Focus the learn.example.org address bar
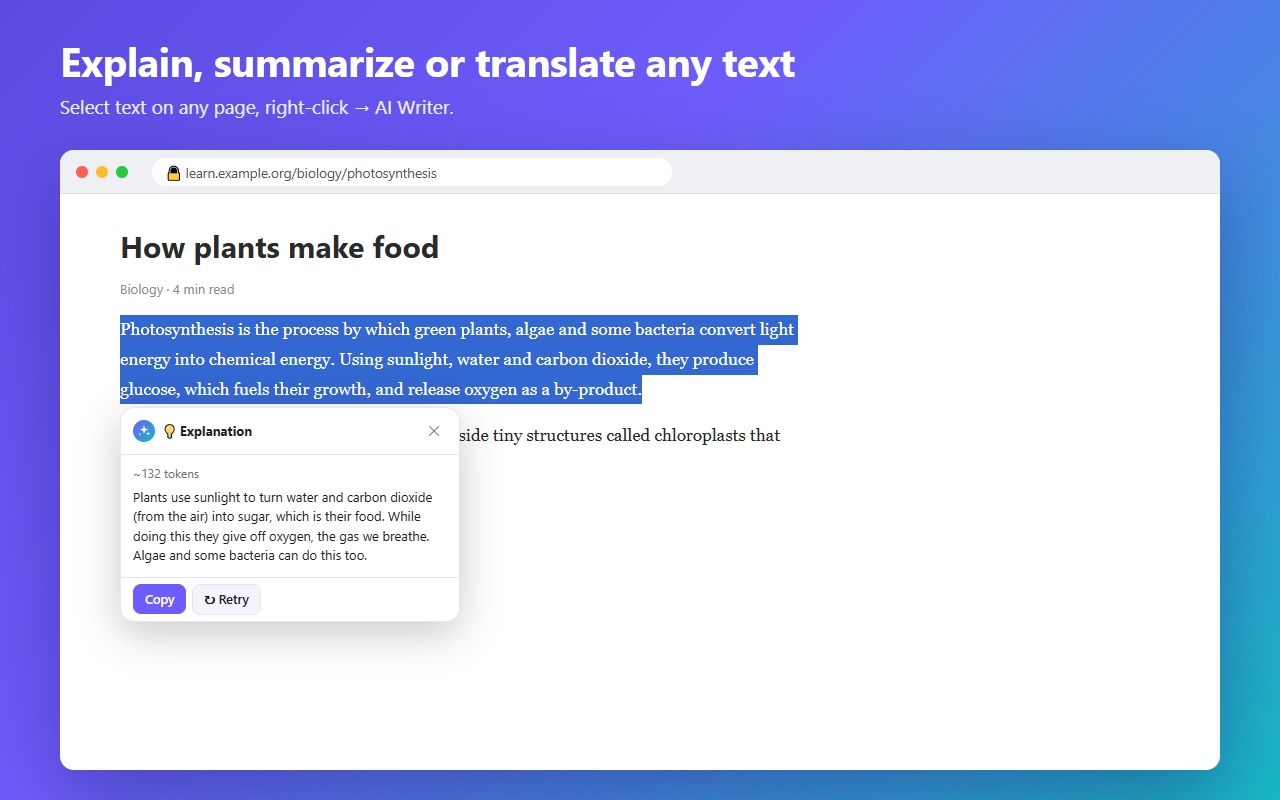The width and height of the screenshot is (1280, 800). pos(412,172)
